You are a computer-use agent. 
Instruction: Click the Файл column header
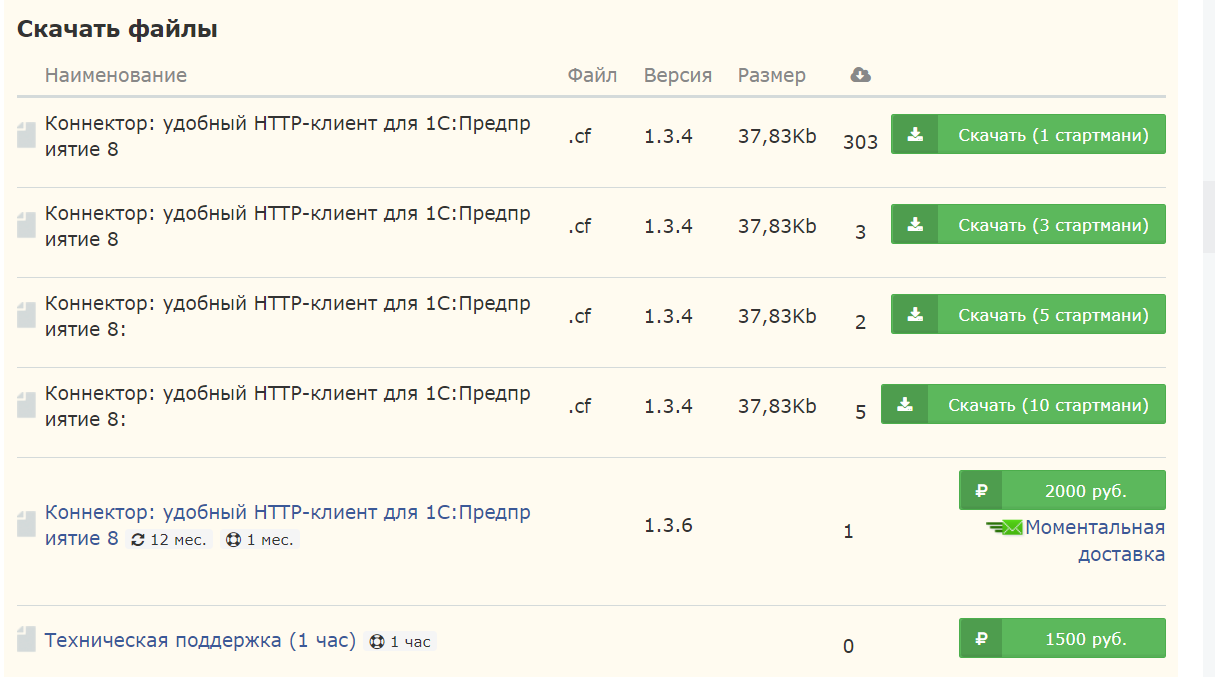(x=593, y=75)
